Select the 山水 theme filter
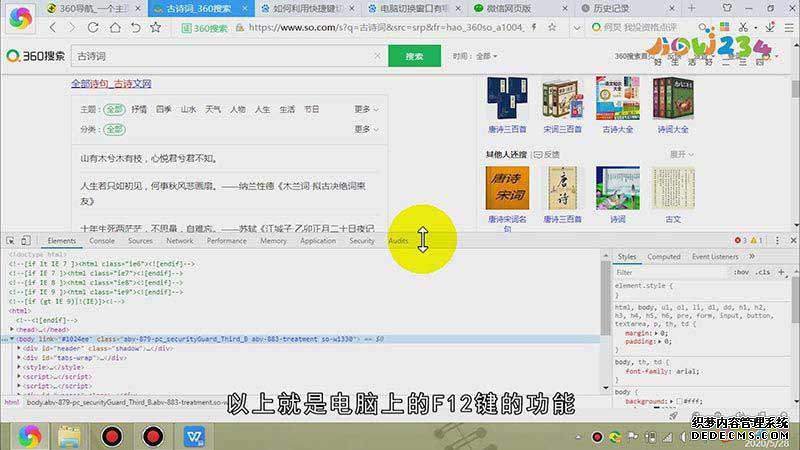Screen dimensions: 800x450 [188, 109]
